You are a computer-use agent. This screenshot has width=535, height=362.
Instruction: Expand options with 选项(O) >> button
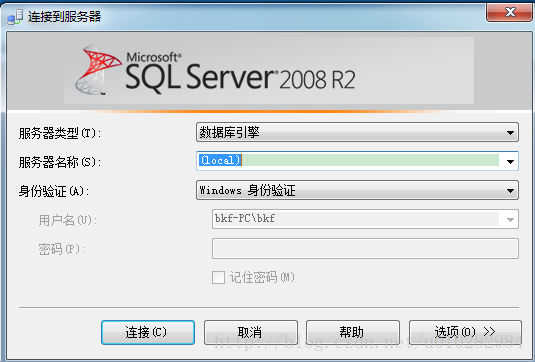point(465,332)
